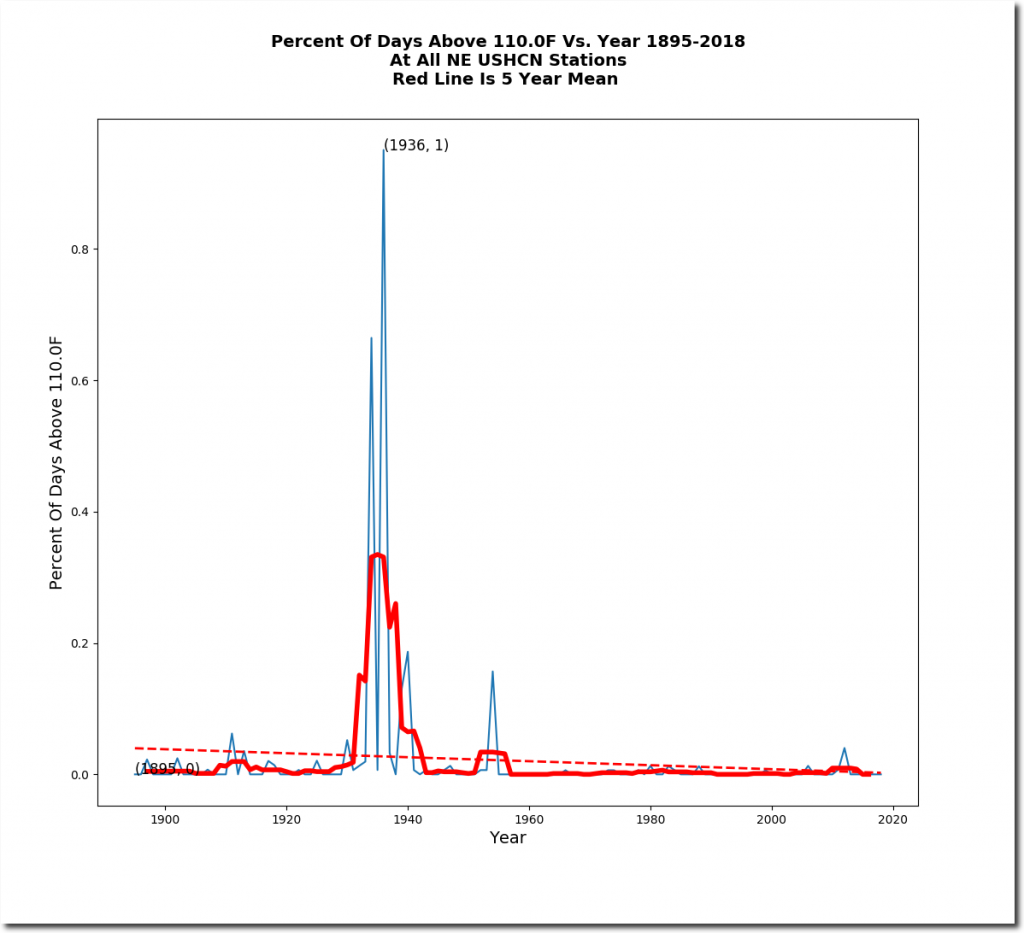This screenshot has height=933, width=1024.
Task: Click the 2000 x-axis tick label
Action: [x=772, y=820]
